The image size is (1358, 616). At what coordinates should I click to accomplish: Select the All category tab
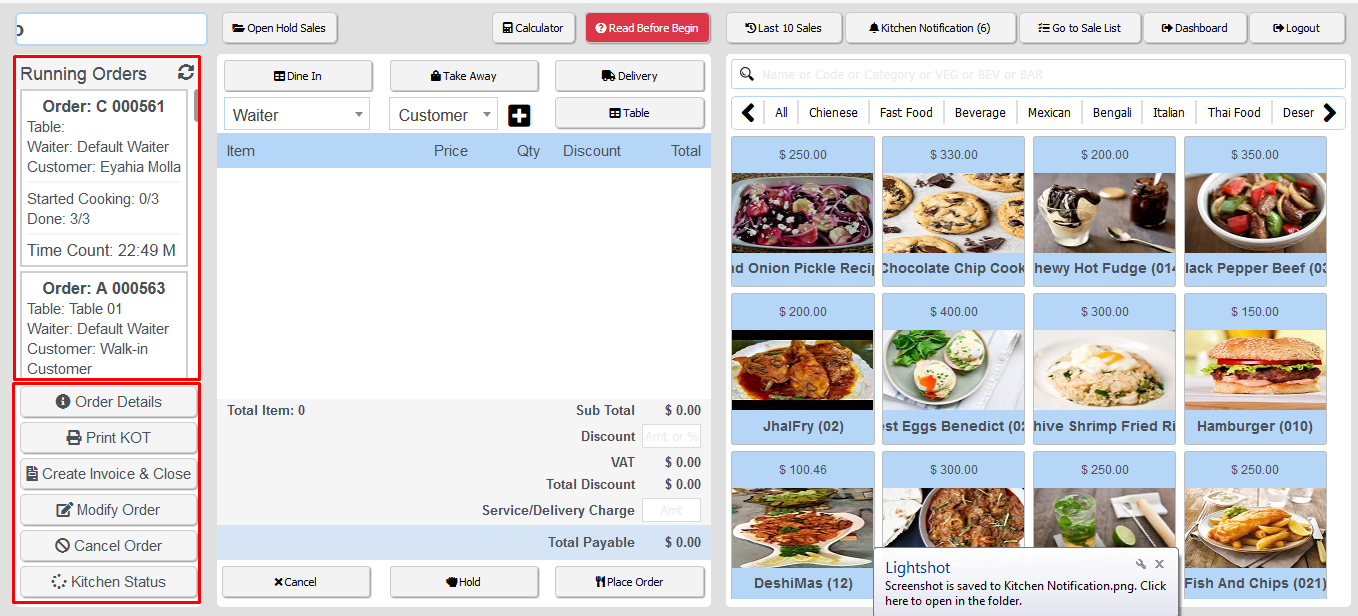coord(781,113)
